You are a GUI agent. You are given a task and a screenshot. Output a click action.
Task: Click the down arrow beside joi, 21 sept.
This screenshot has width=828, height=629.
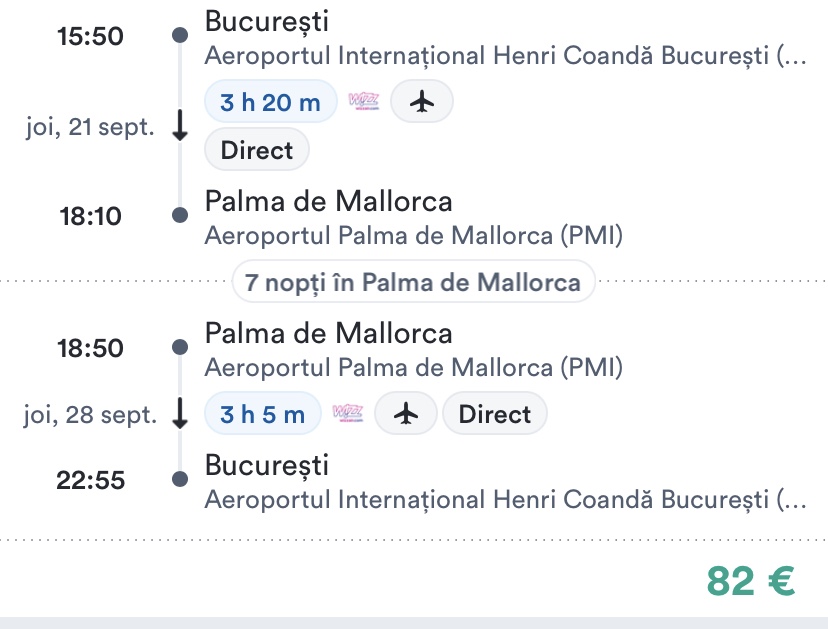pos(180,127)
